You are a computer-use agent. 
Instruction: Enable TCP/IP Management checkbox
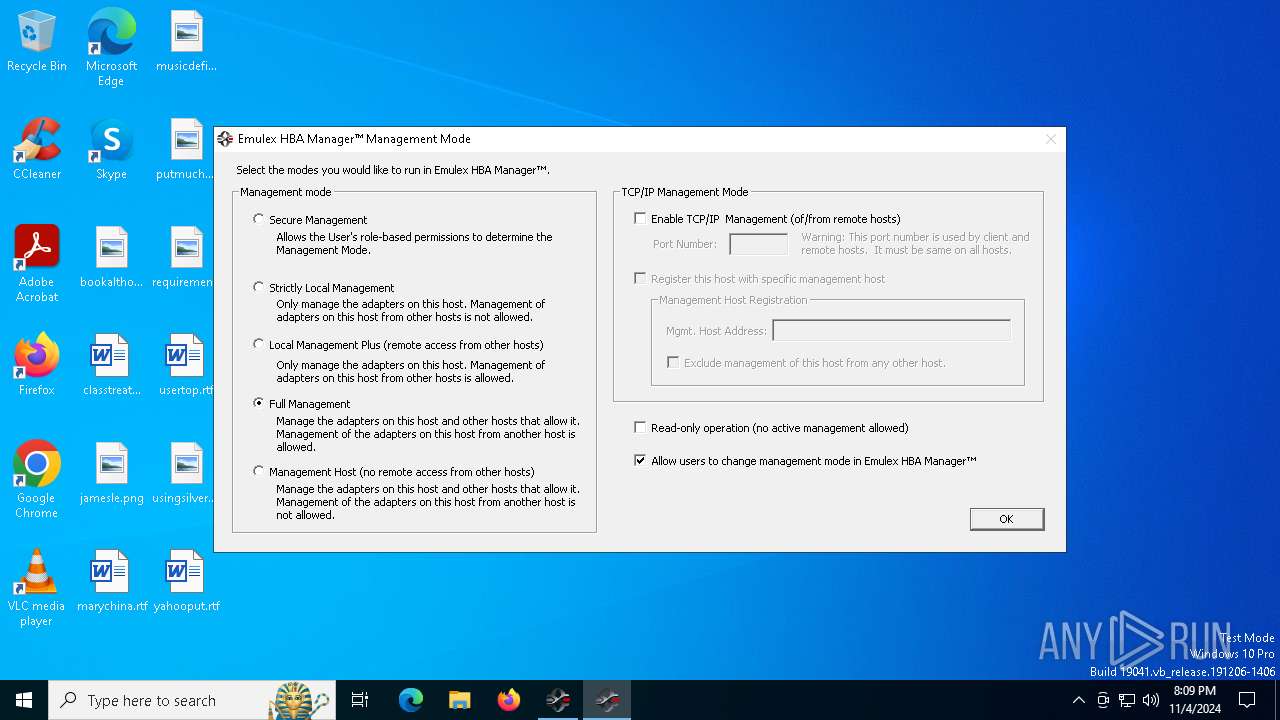(x=640, y=218)
